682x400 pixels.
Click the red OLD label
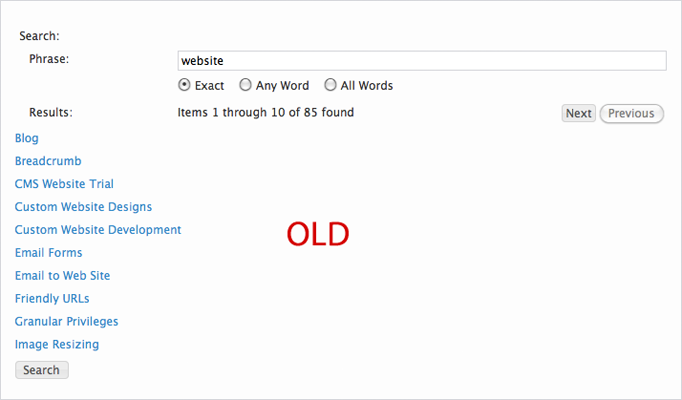coord(317,234)
